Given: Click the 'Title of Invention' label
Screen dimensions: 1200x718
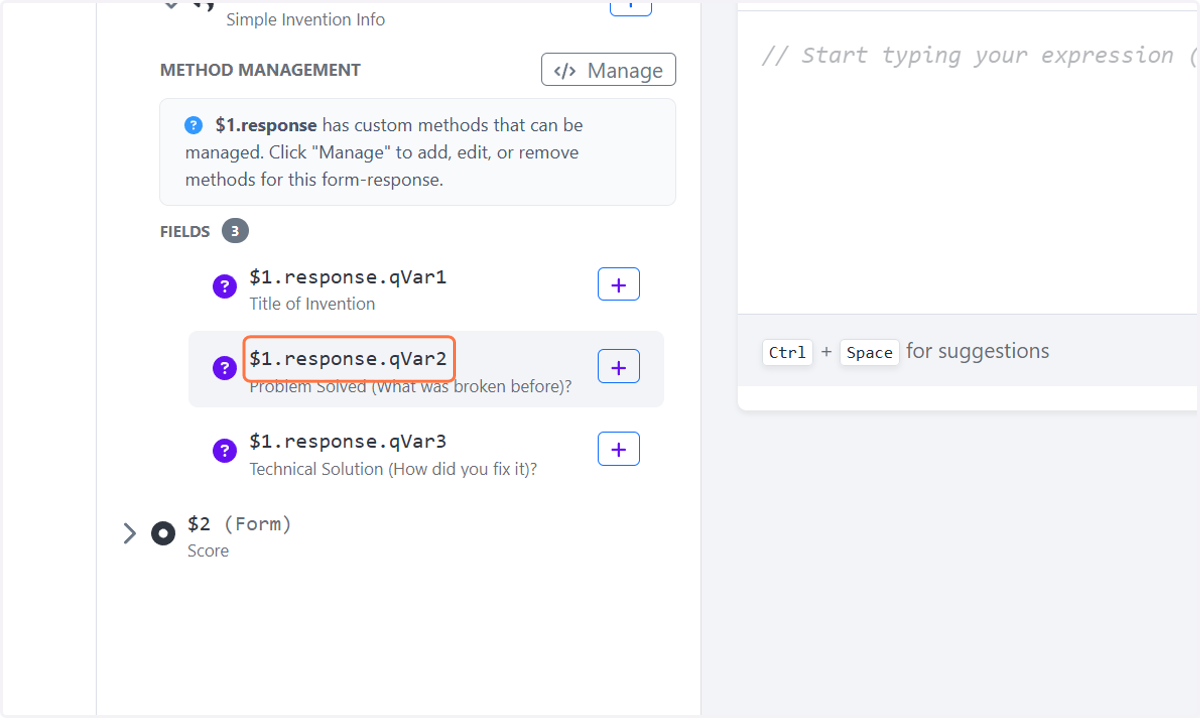Looking at the screenshot, I should coord(312,304).
